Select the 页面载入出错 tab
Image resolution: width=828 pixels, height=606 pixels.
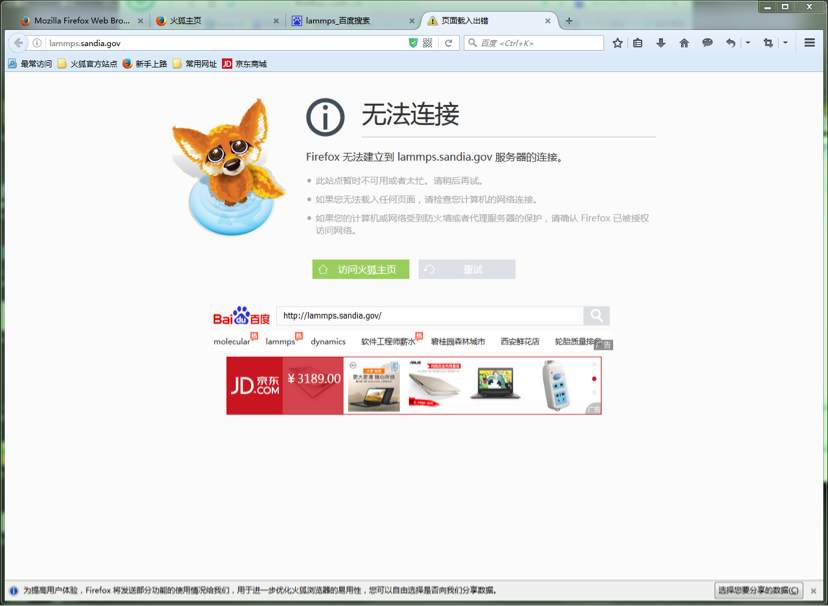click(x=488, y=21)
